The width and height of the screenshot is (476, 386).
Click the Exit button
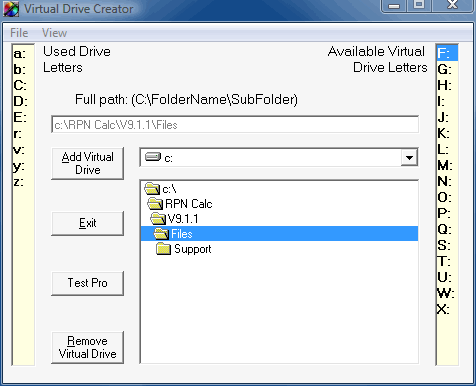[x=88, y=223]
